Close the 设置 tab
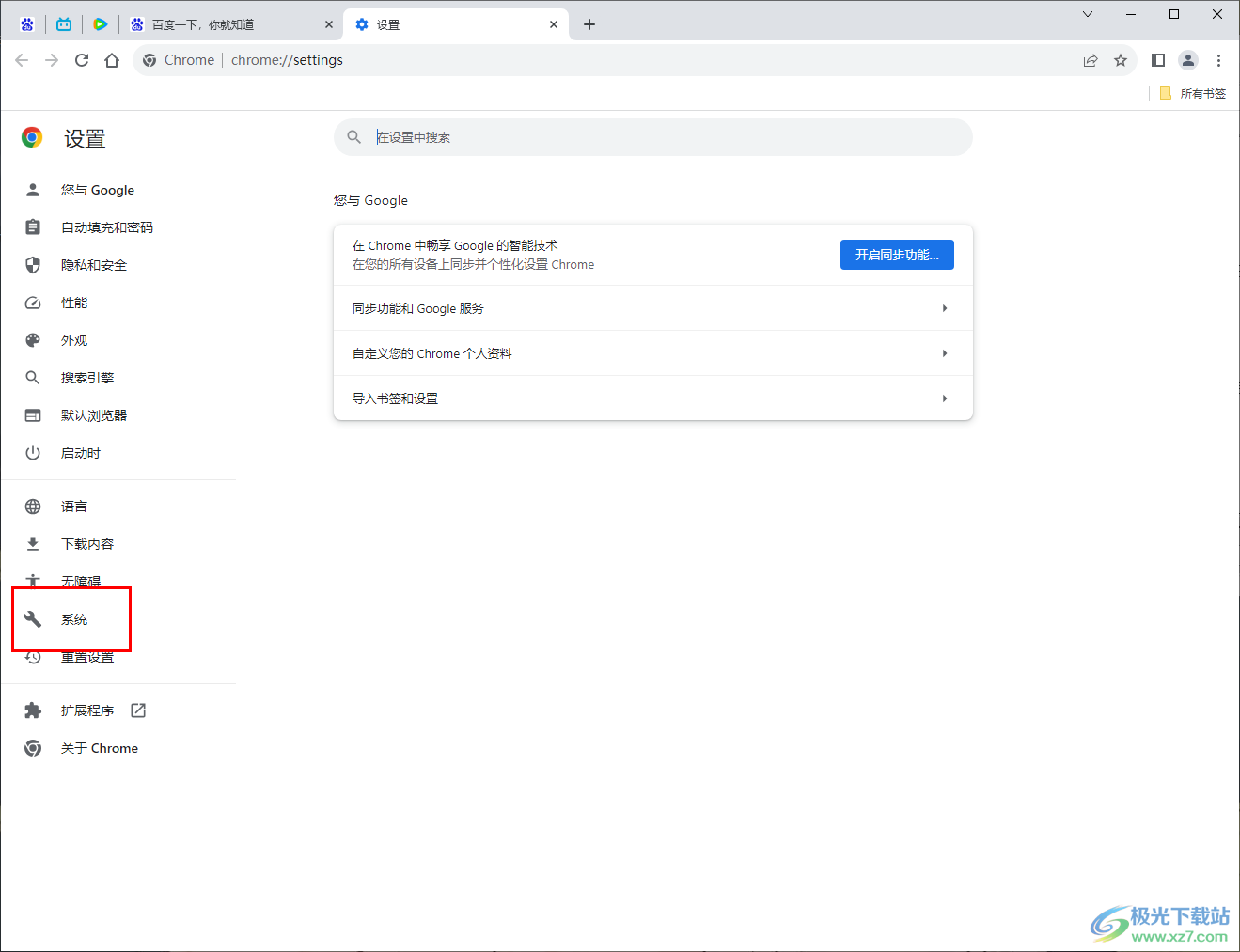The image size is (1240, 952). pyautogui.click(x=554, y=24)
